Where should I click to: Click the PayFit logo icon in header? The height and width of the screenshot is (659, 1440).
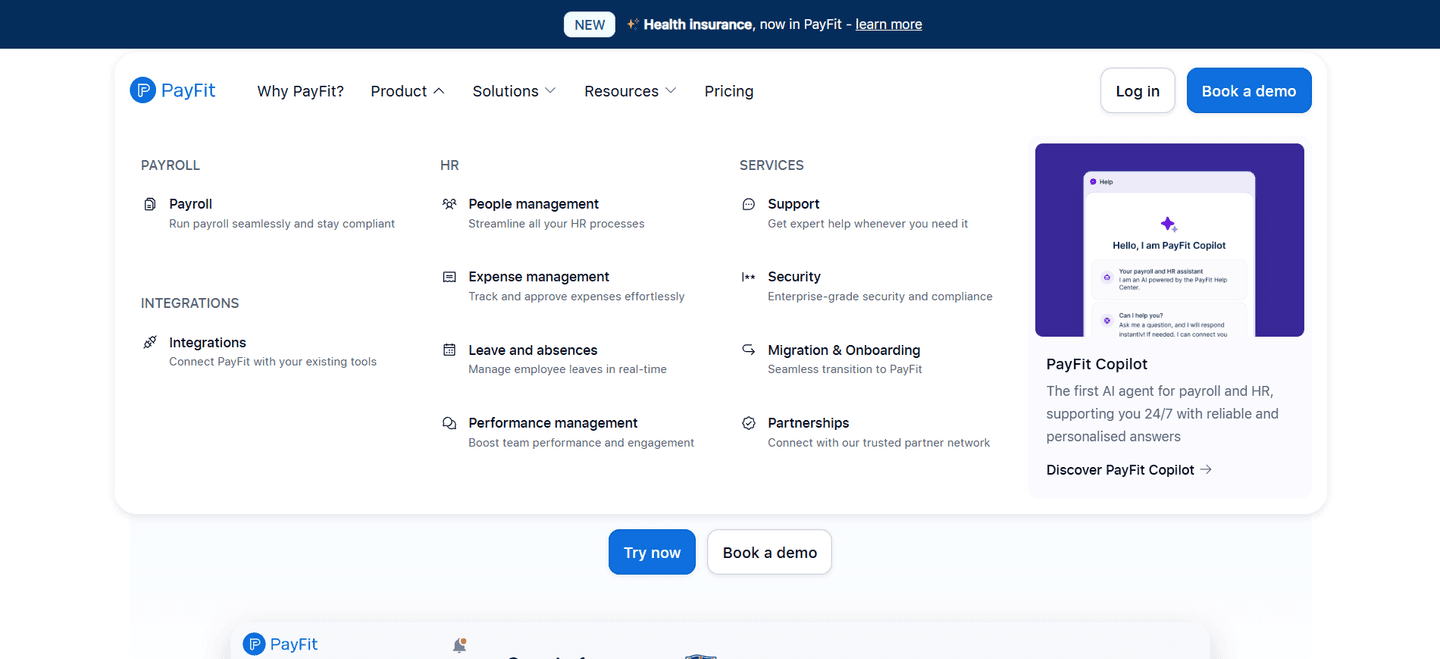(x=143, y=90)
